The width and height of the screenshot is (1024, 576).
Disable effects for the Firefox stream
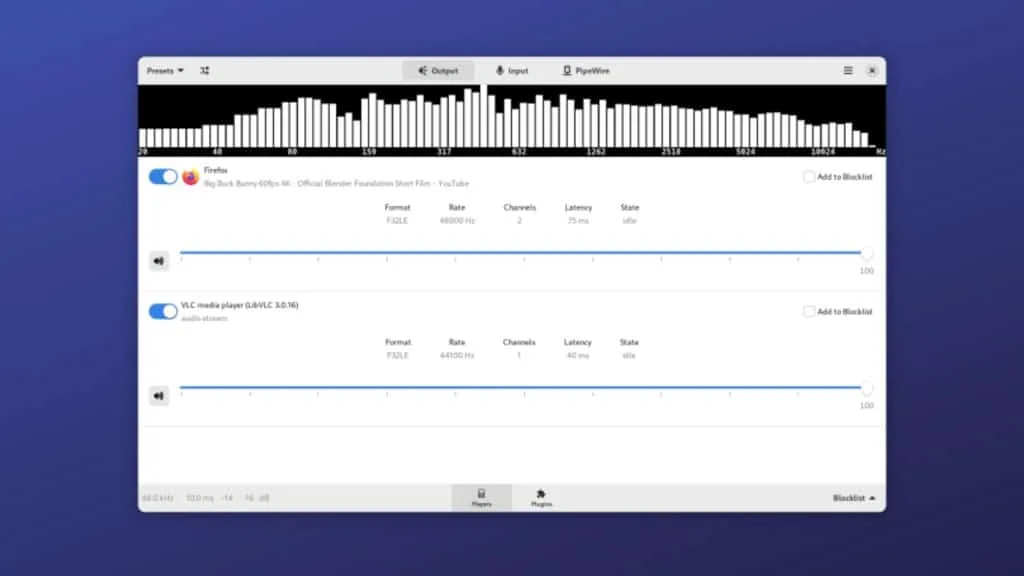pyautogui.click(x=163, y=177)
